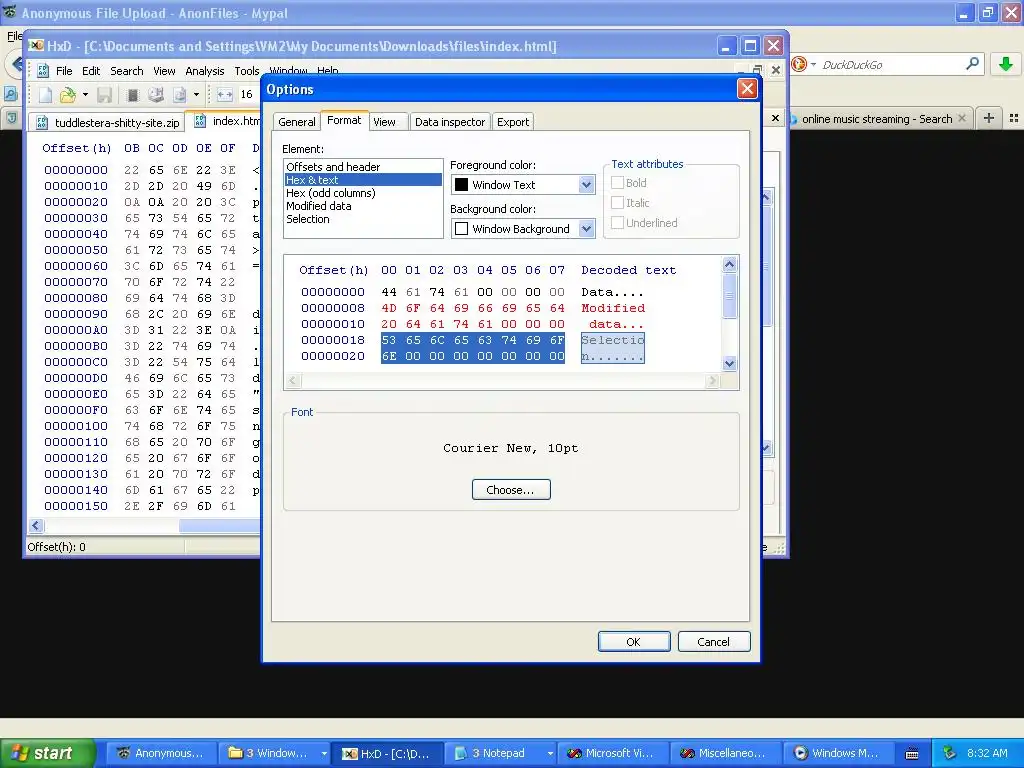Select 'Hex & text' element

click(363, 180)
